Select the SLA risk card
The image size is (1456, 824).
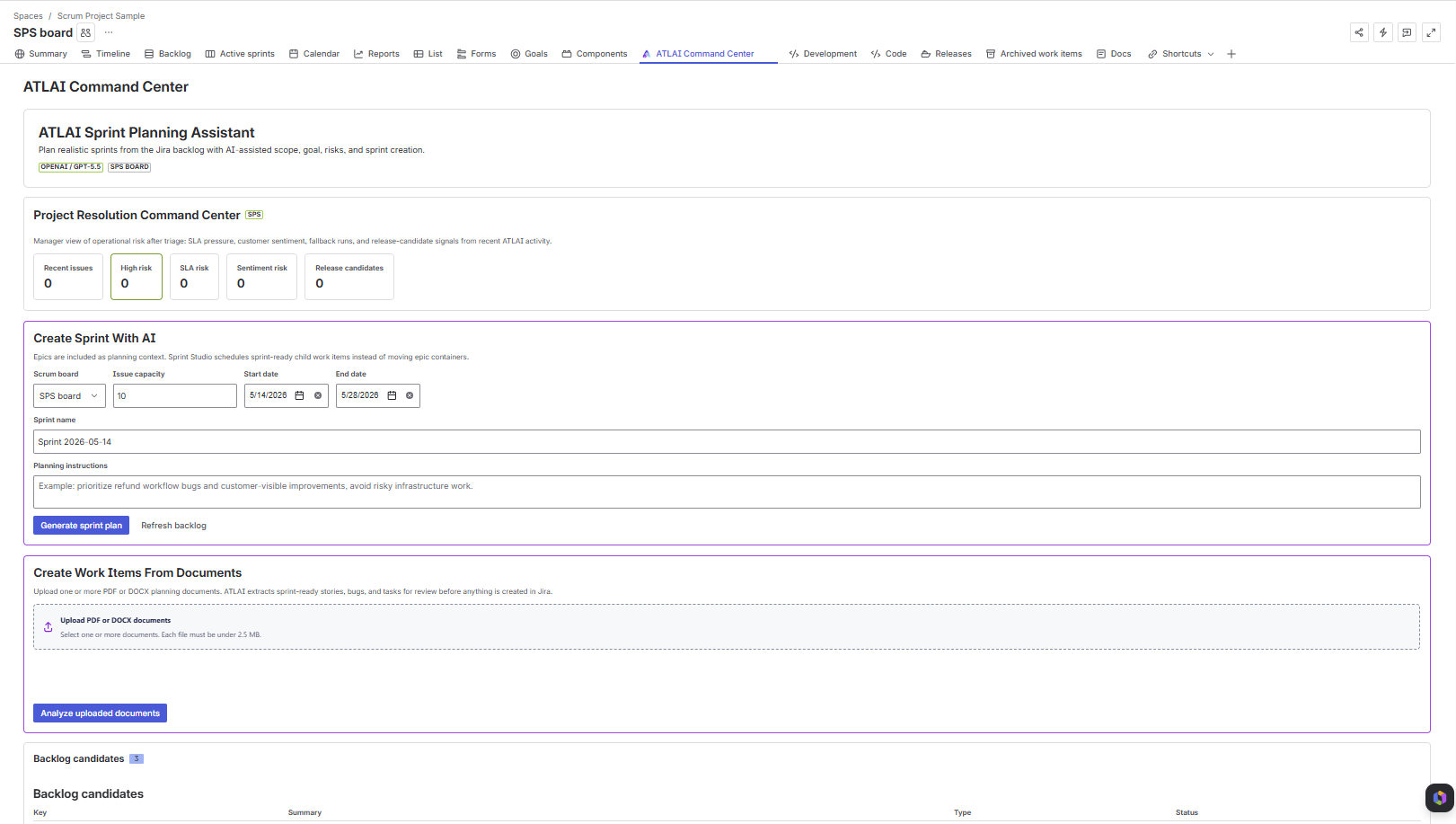[194, 277]
